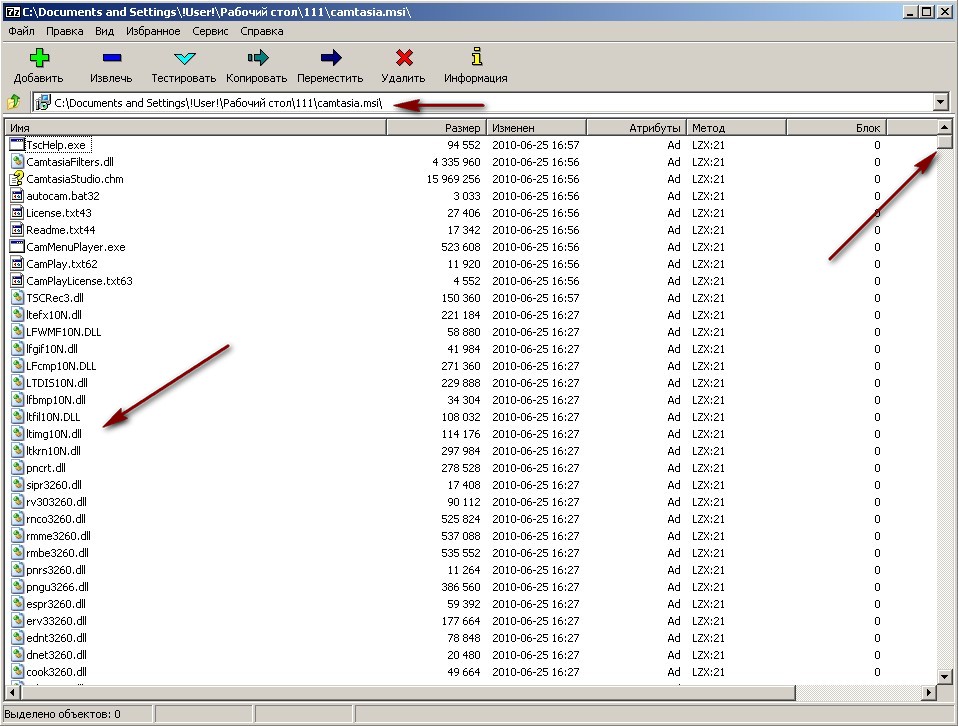Sort by the Размер column header
958x726 pixels.
pos(437,128)
